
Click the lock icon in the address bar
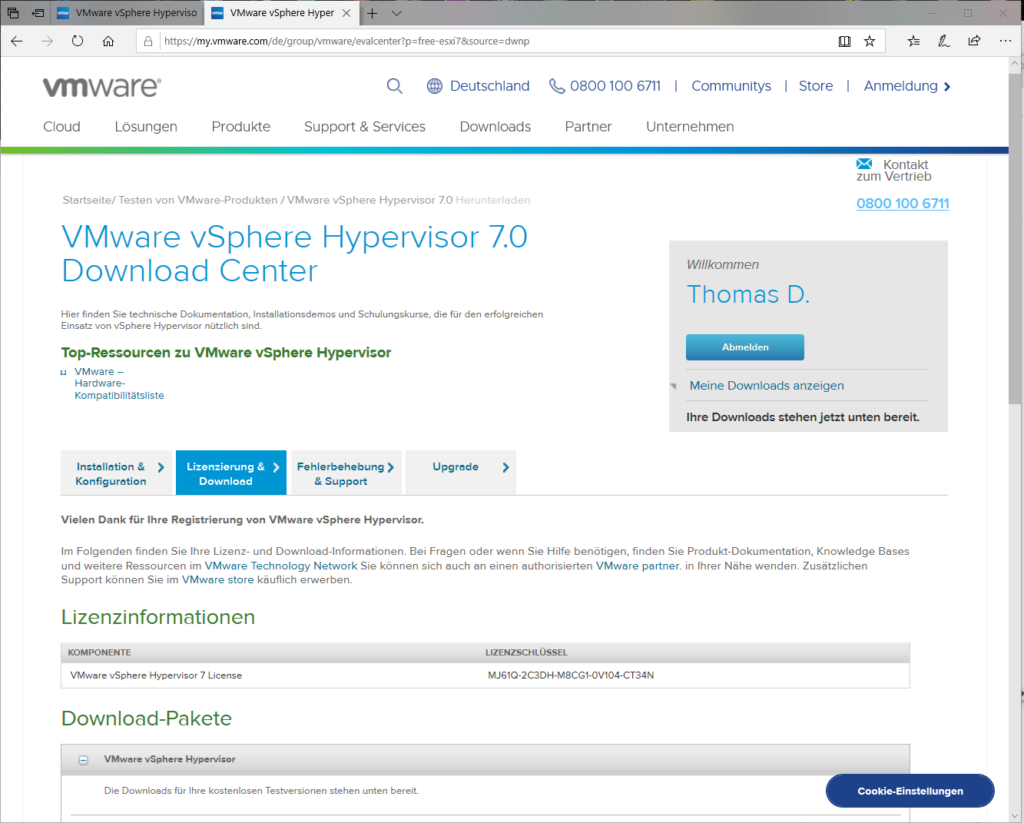pos(148,41)
